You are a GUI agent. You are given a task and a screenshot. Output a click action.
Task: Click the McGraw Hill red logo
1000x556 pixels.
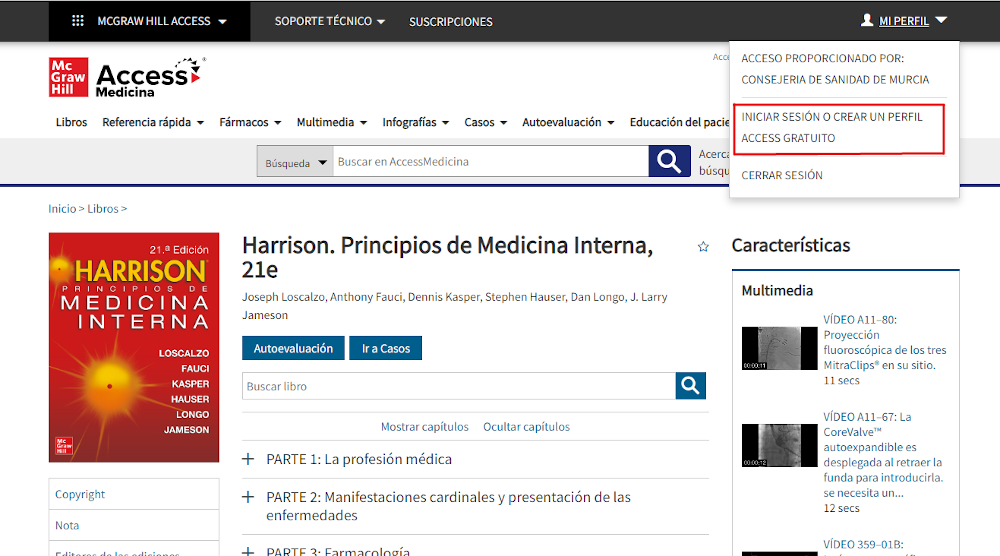pos(68,77)
